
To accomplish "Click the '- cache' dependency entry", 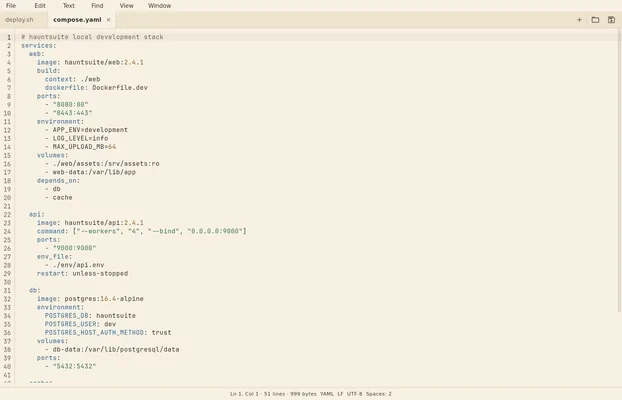I will point(58,197).
